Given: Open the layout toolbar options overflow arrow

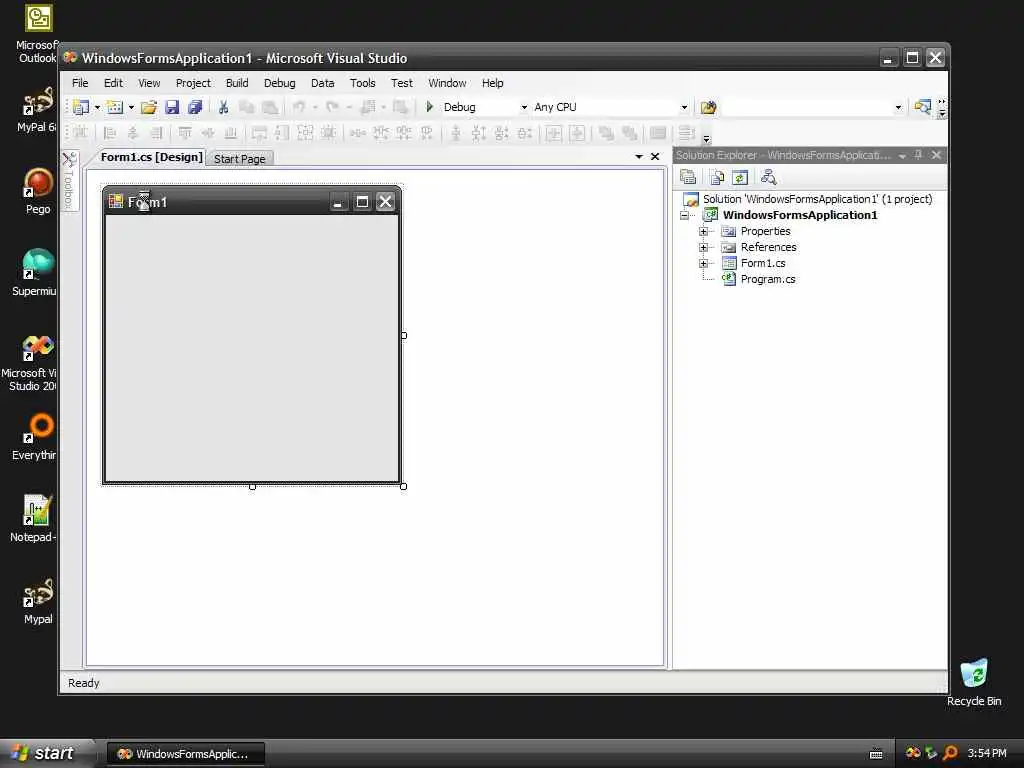Looking at the screenshot, I should 707,138.
